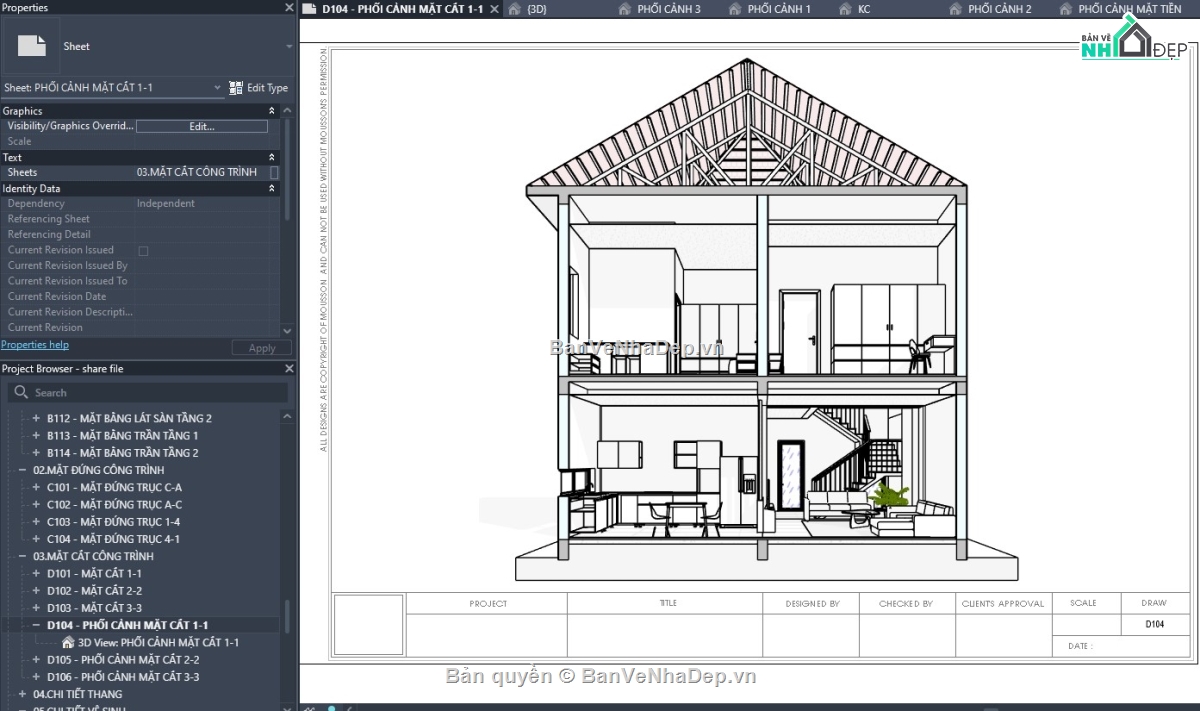Click the Sheets value 03.MẶT CẮT CÔNG TRÌNH

197,173
